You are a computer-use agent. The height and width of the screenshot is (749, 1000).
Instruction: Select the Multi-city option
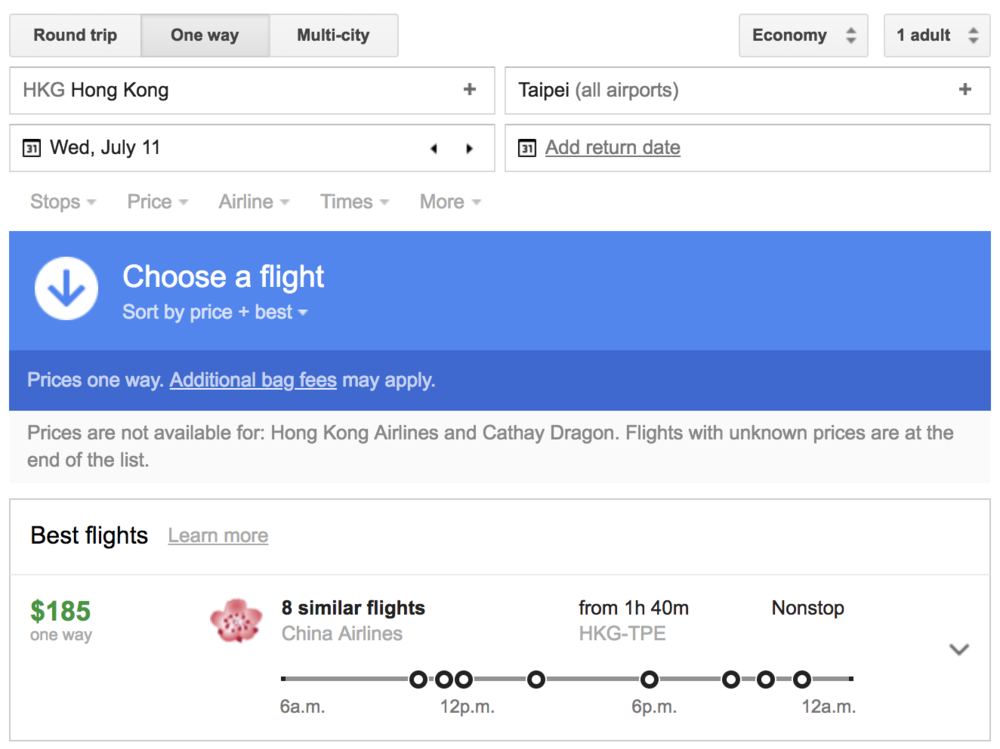(x=333, y=35)
